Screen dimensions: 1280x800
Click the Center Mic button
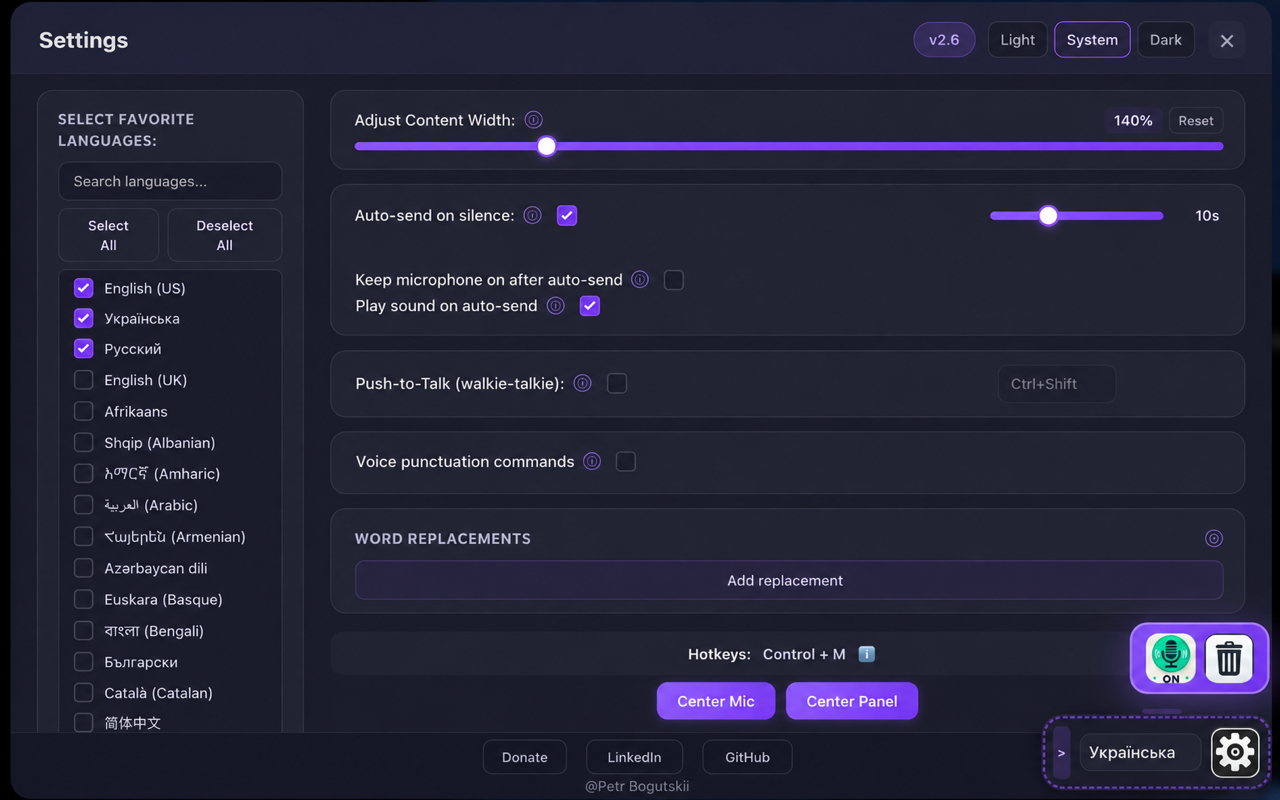[x=716, y=701]
